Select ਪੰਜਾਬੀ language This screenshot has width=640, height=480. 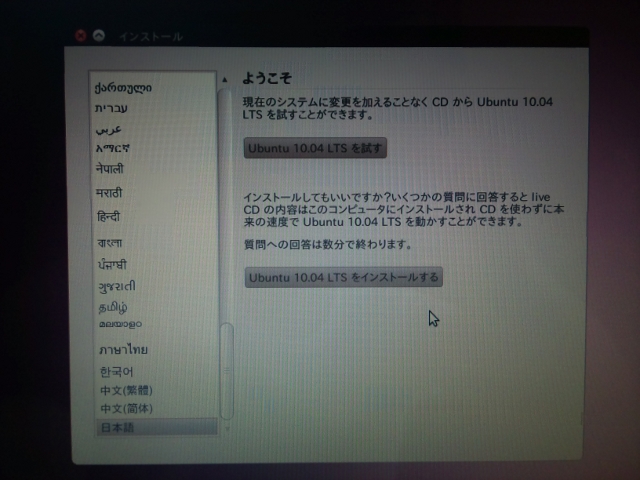[112, 264]
